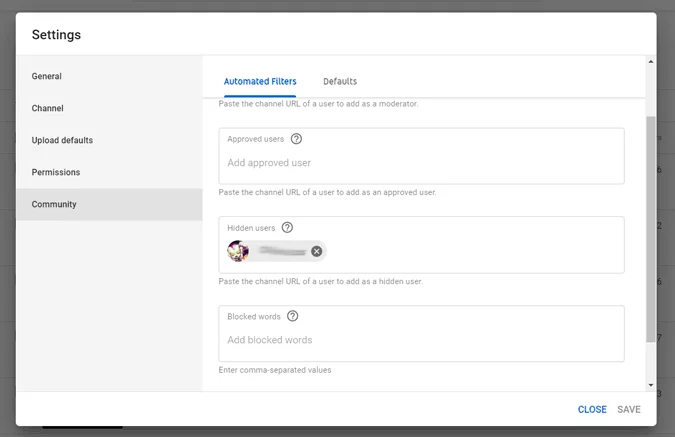The image size is (675, 437).
Task: Focus the Add approved user field
Action: (420, 163)
